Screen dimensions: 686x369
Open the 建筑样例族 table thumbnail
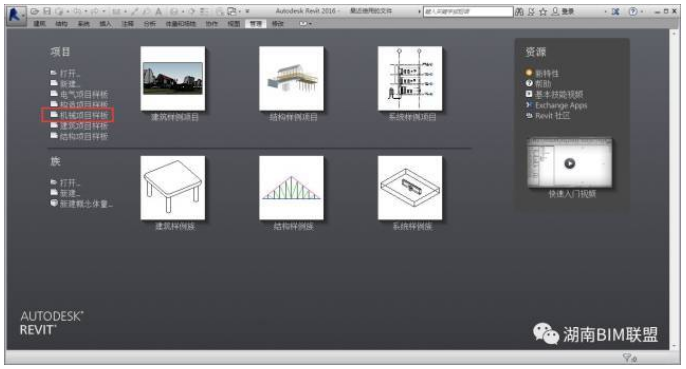173,188
